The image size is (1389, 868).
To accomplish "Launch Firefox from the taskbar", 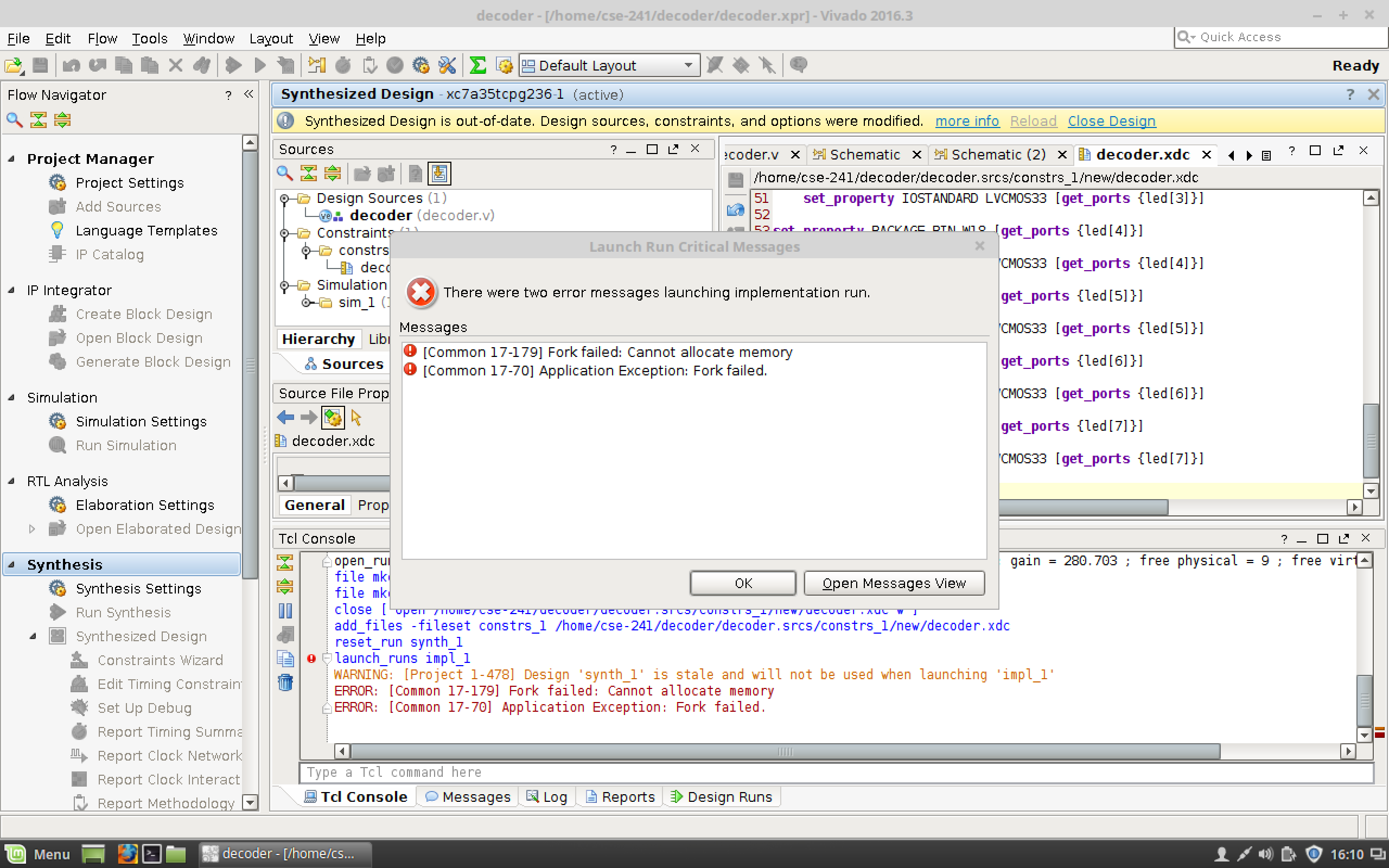I will pos(127,854).
